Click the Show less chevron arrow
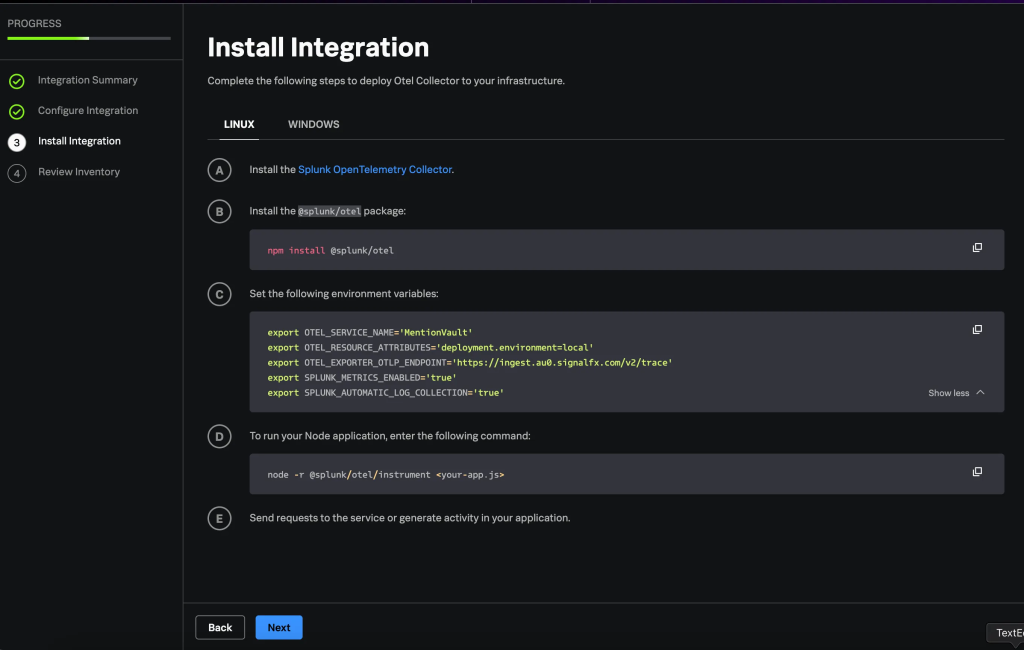The image size is (1024, 650). pos(980,393)
